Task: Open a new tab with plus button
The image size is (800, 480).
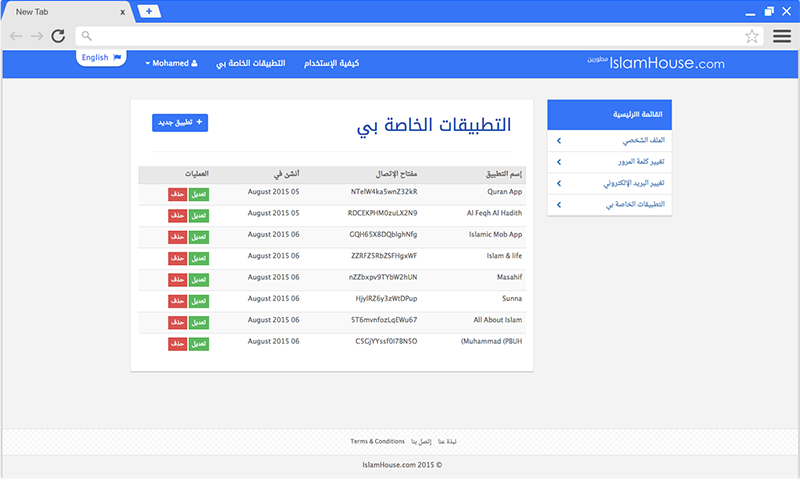Action: [148, 11]
